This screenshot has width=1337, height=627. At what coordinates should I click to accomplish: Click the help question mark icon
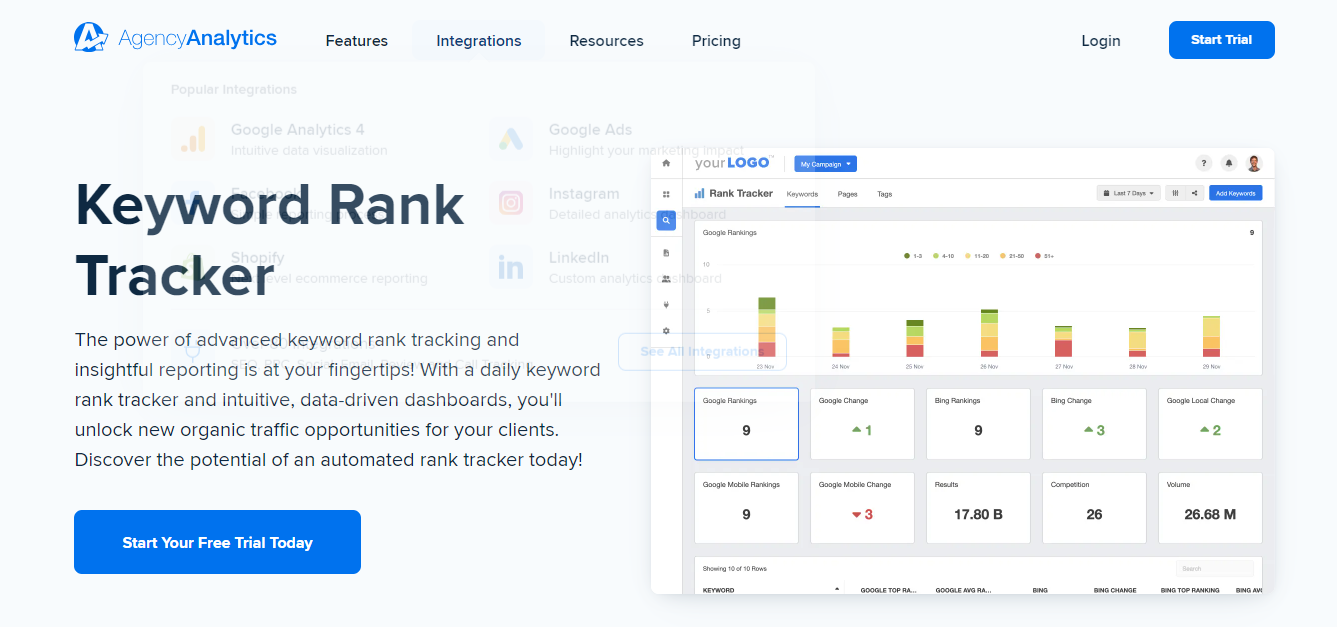(x=1204, y=163)
